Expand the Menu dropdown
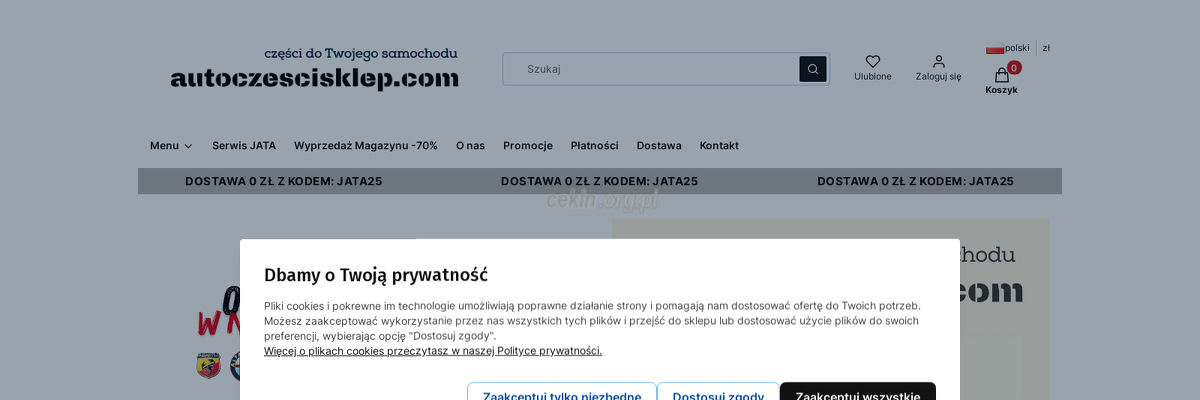The height and width of the screenshot is (400, 1200). tap(171, 145)
